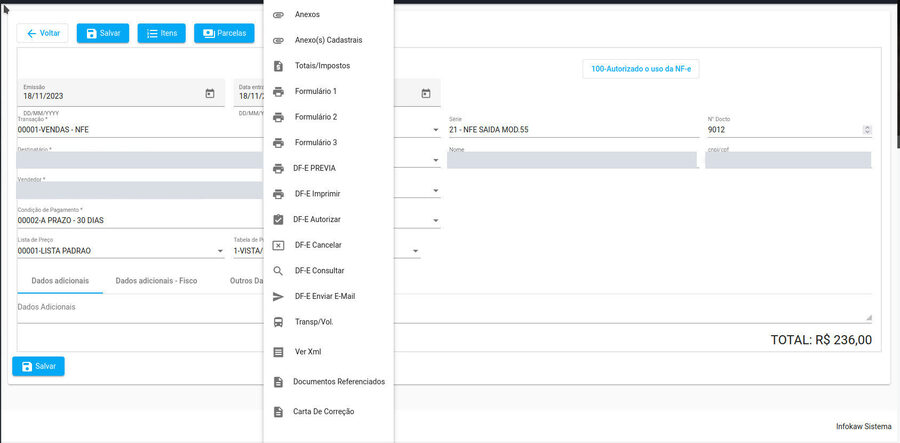The width and height of the screenshot is (900, 443).
Task: Click the printer icon beside DF-E PREVIA
Action: pos(278,169)
